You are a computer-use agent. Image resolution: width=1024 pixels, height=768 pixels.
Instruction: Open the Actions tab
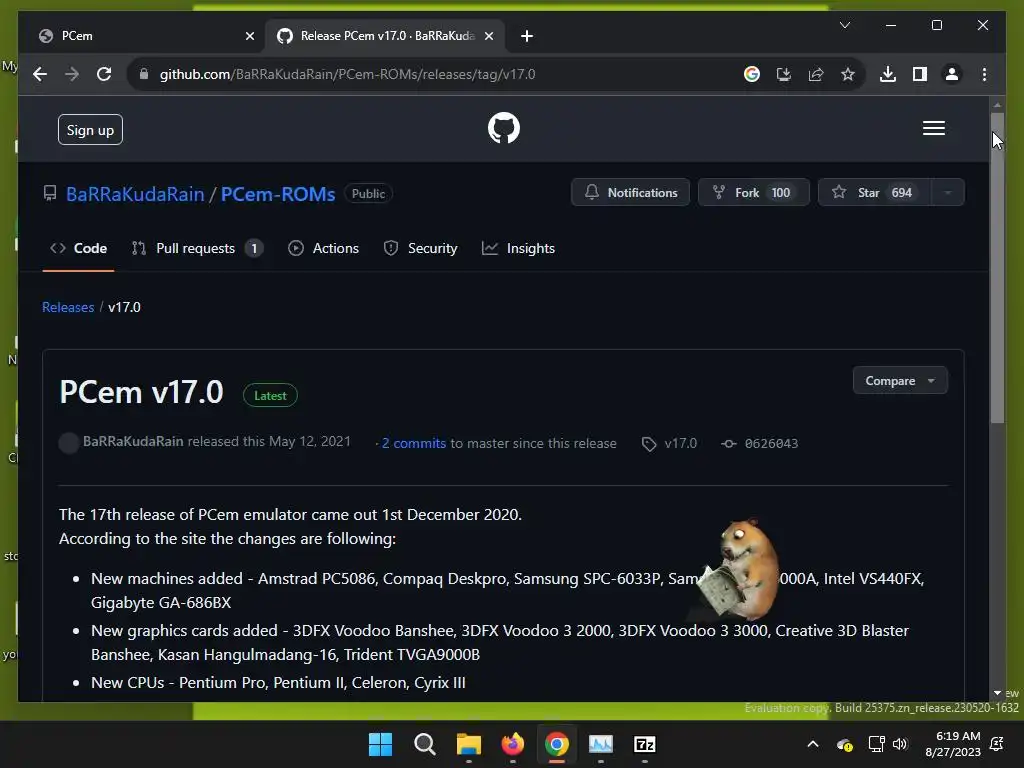click(323, 248)
